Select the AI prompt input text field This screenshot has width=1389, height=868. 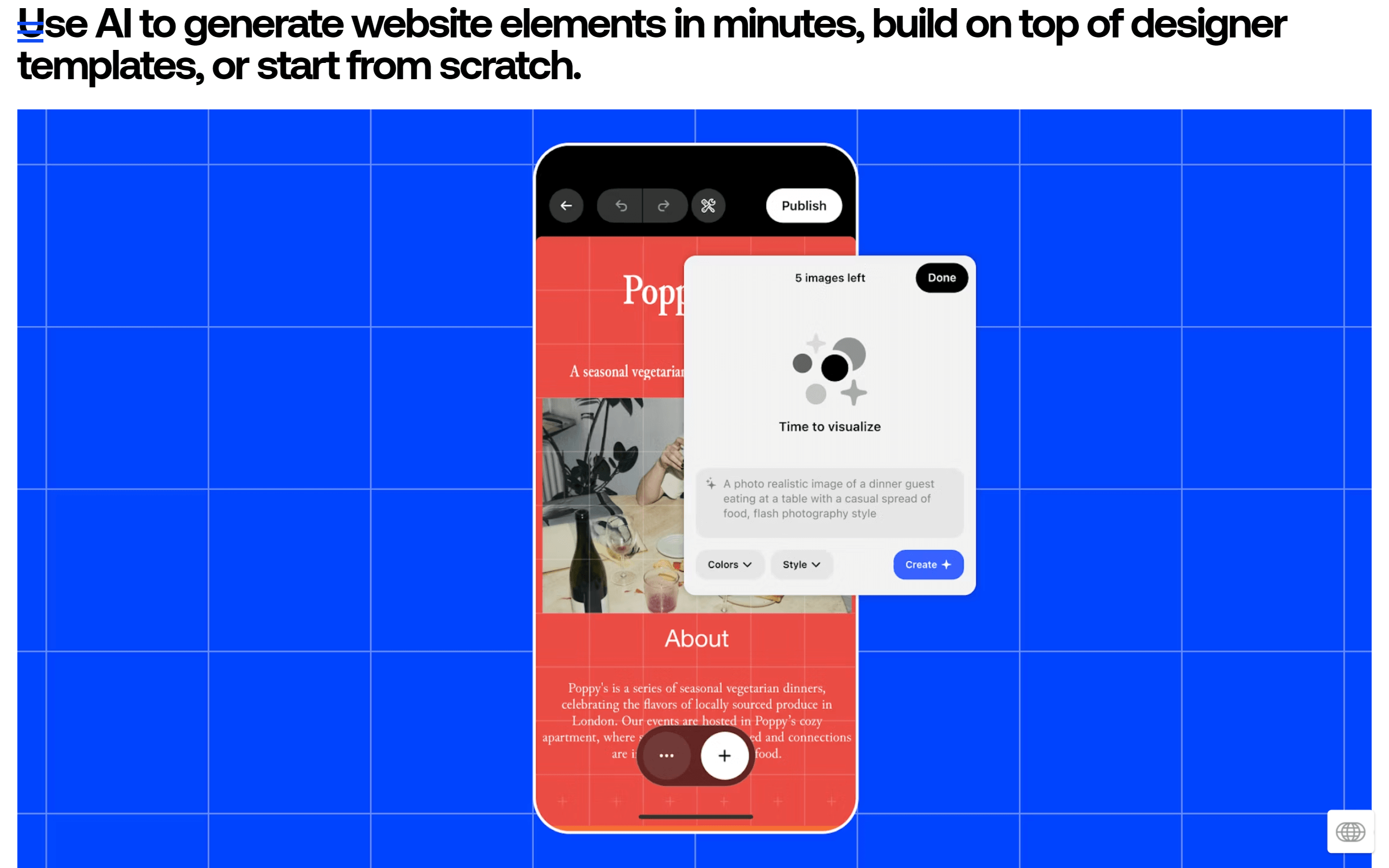coord(828,498)
